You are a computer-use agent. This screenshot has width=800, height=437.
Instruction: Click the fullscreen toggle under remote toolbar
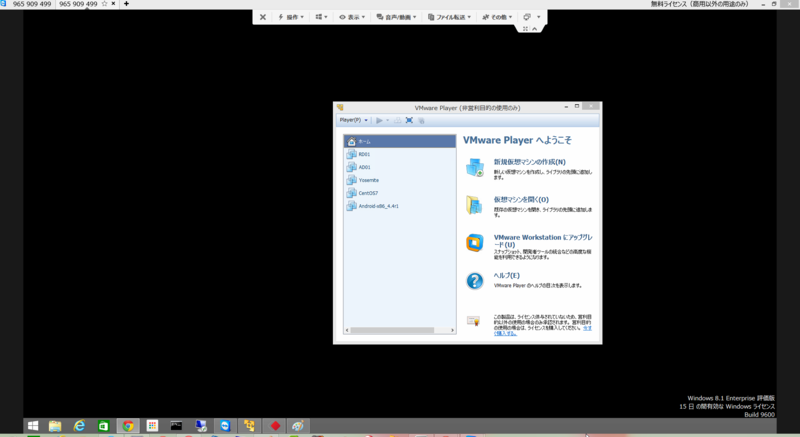coord(525,29)
